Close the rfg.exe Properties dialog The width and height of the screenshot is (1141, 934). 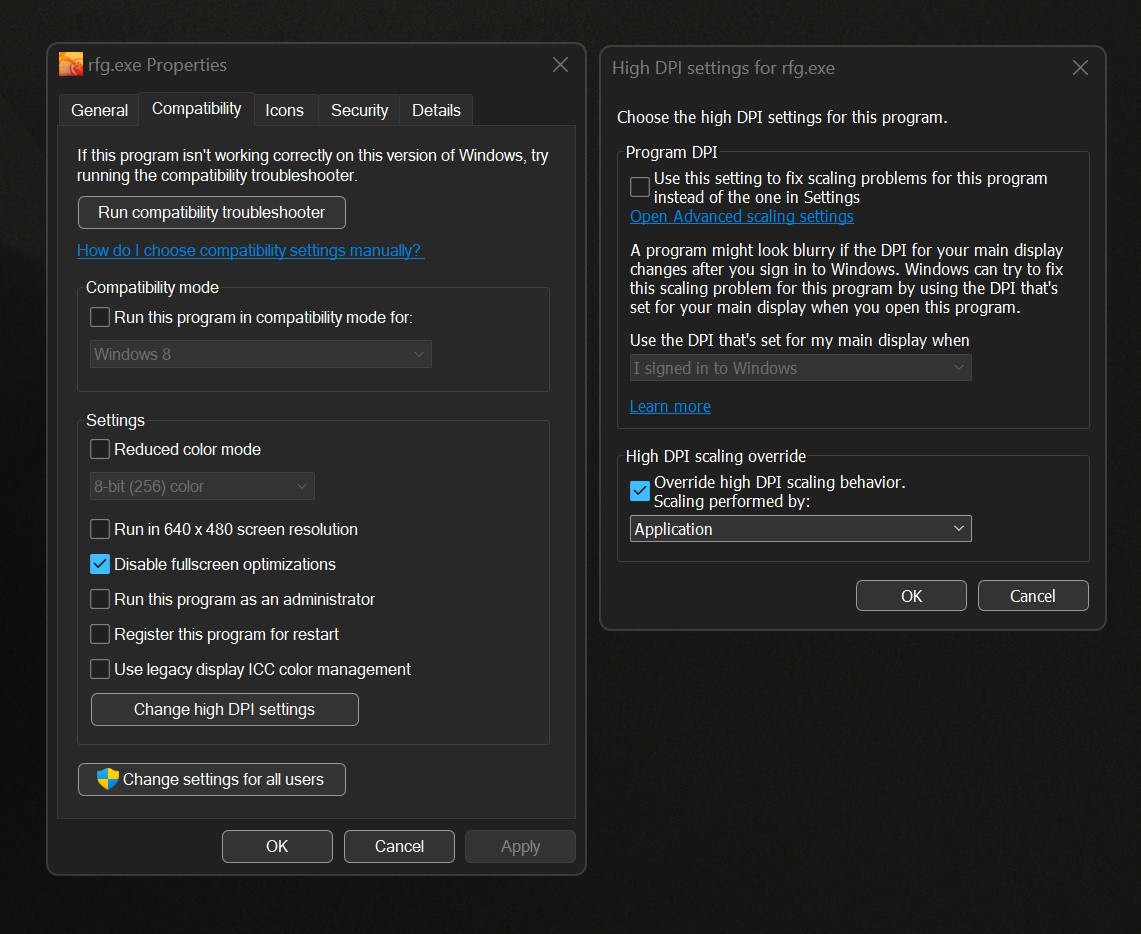tap(560, 65)
